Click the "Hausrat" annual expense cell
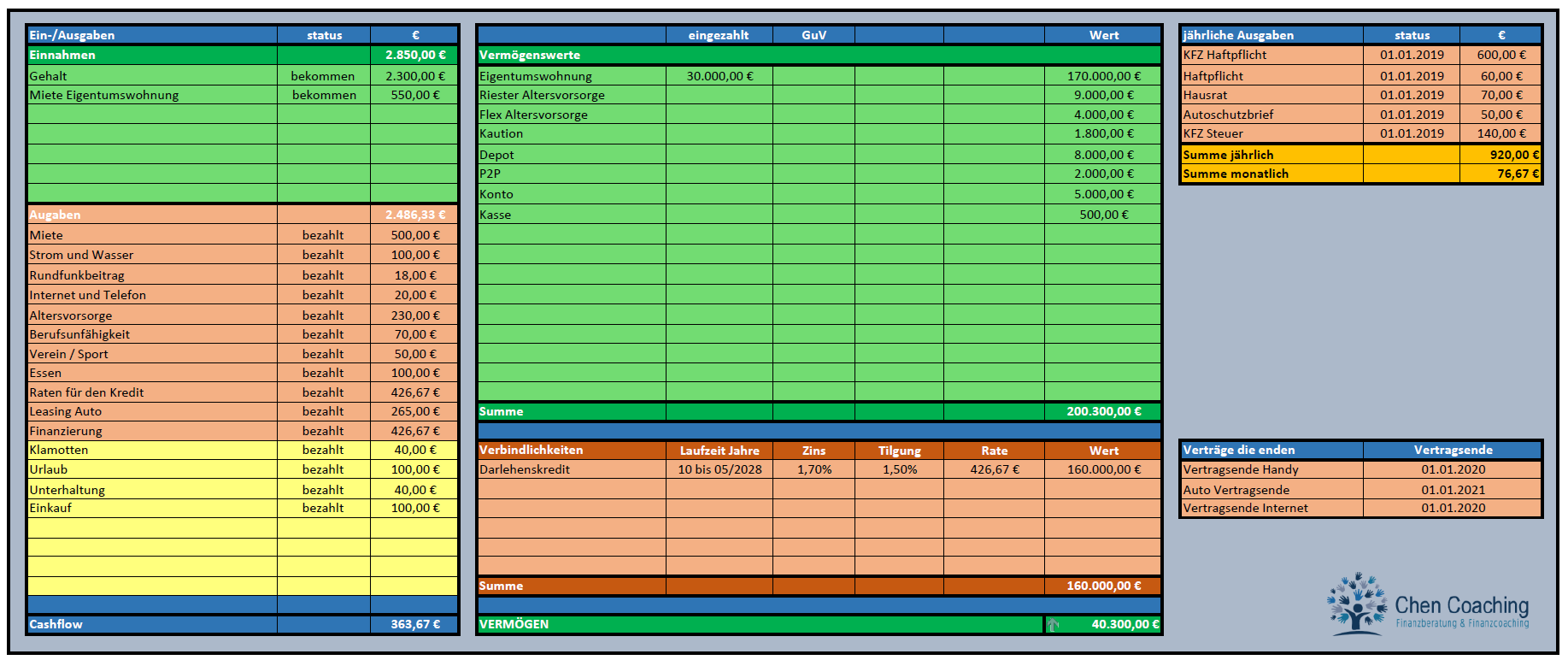1568x660 pixels. click(1271, 95)
